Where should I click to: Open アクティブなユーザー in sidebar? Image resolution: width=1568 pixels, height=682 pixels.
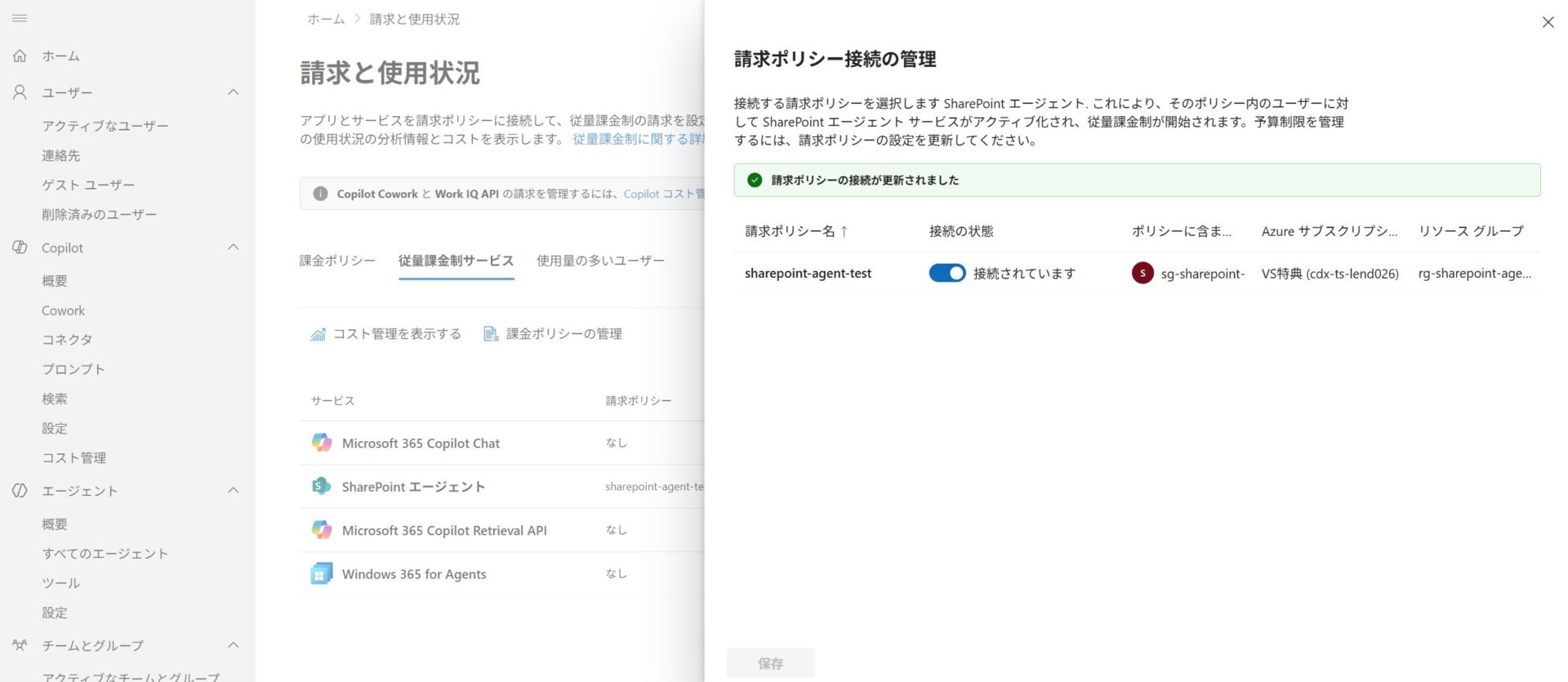105,126
